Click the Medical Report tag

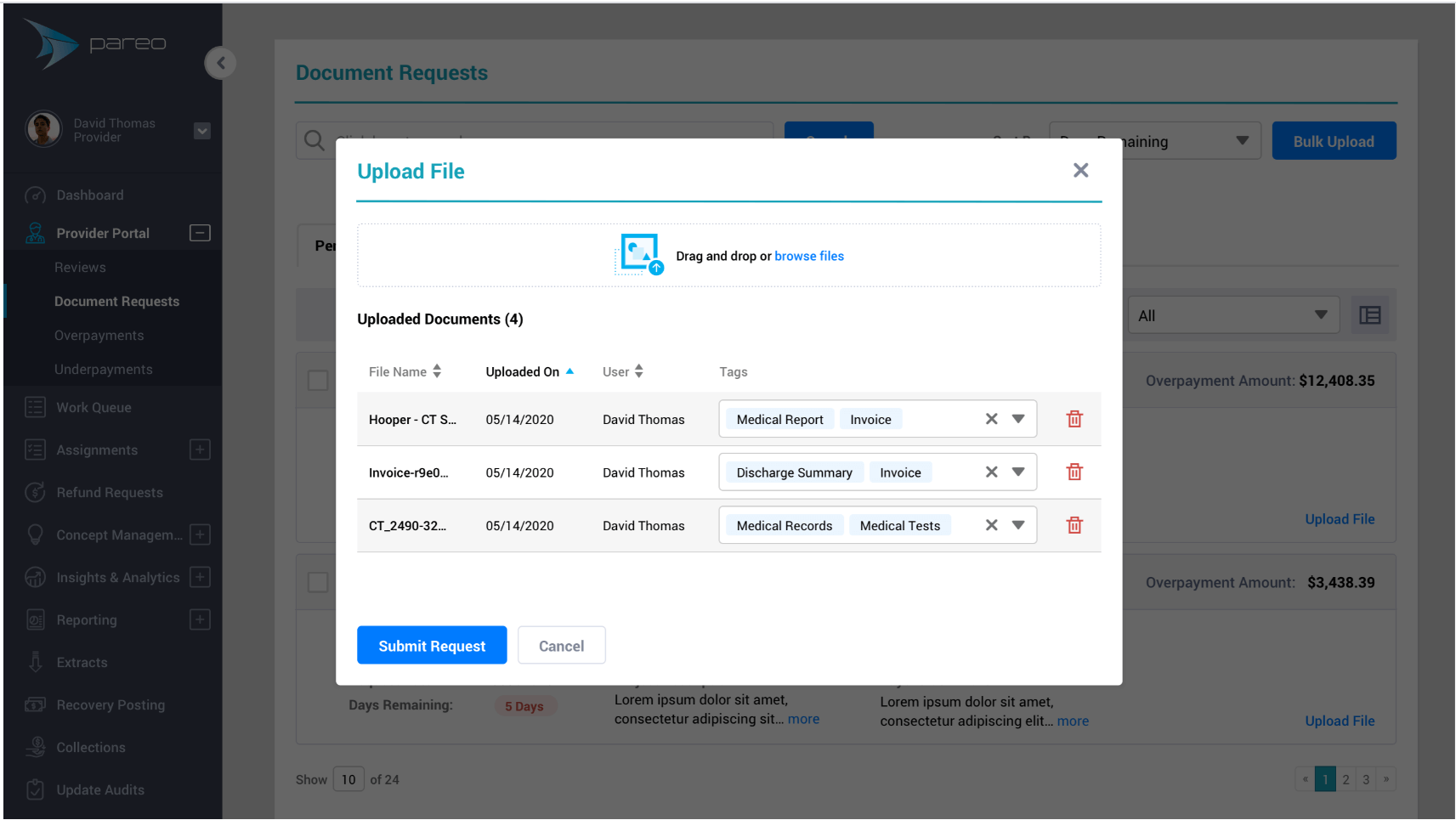[779, 420]
